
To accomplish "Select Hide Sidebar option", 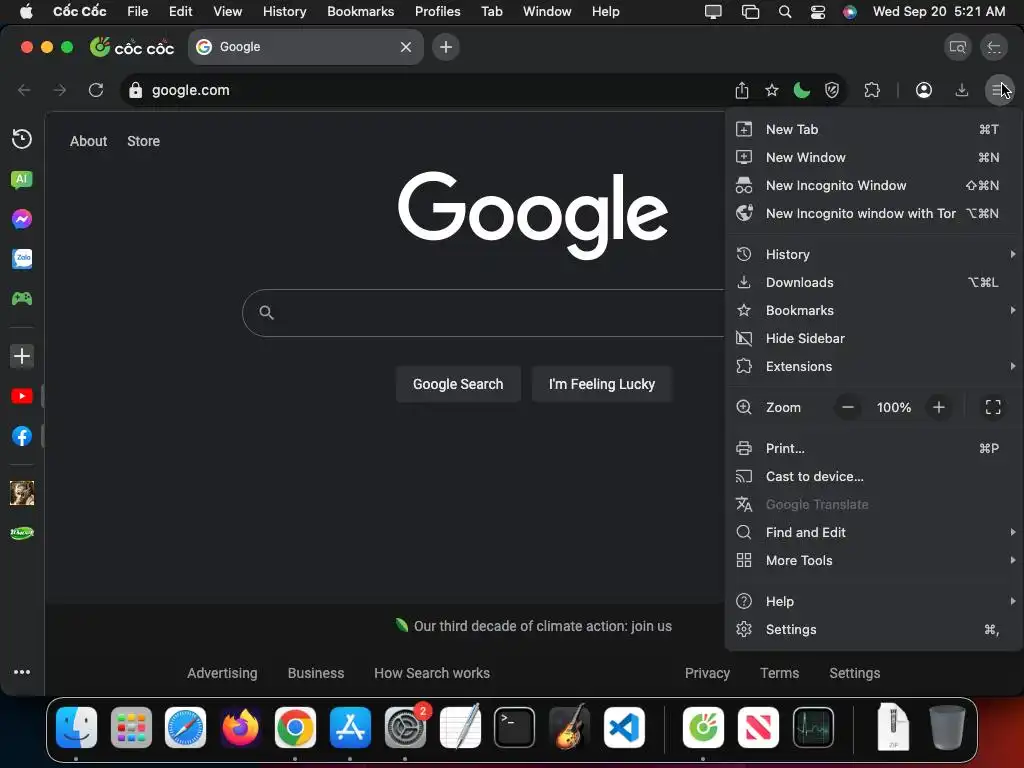I will point(873,338).
